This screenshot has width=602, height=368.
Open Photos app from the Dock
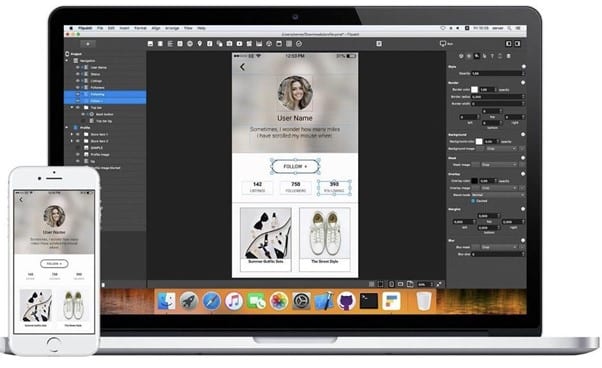click(279, 301)
